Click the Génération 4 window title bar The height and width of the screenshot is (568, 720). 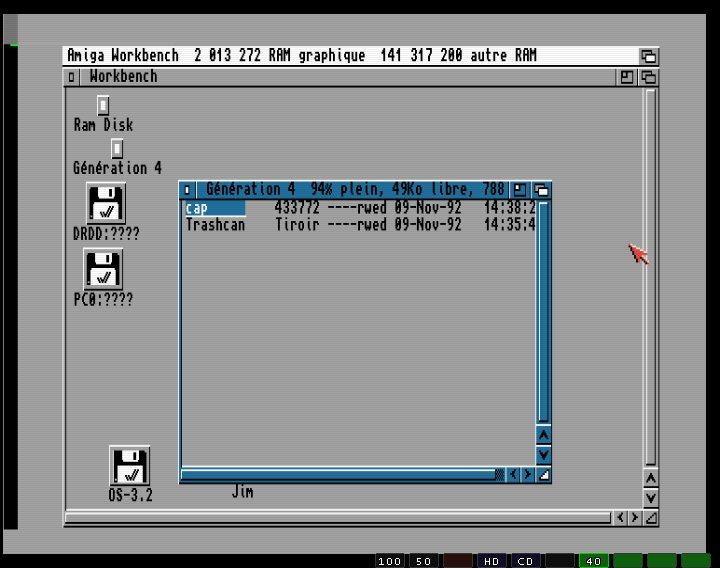[353, 189]
